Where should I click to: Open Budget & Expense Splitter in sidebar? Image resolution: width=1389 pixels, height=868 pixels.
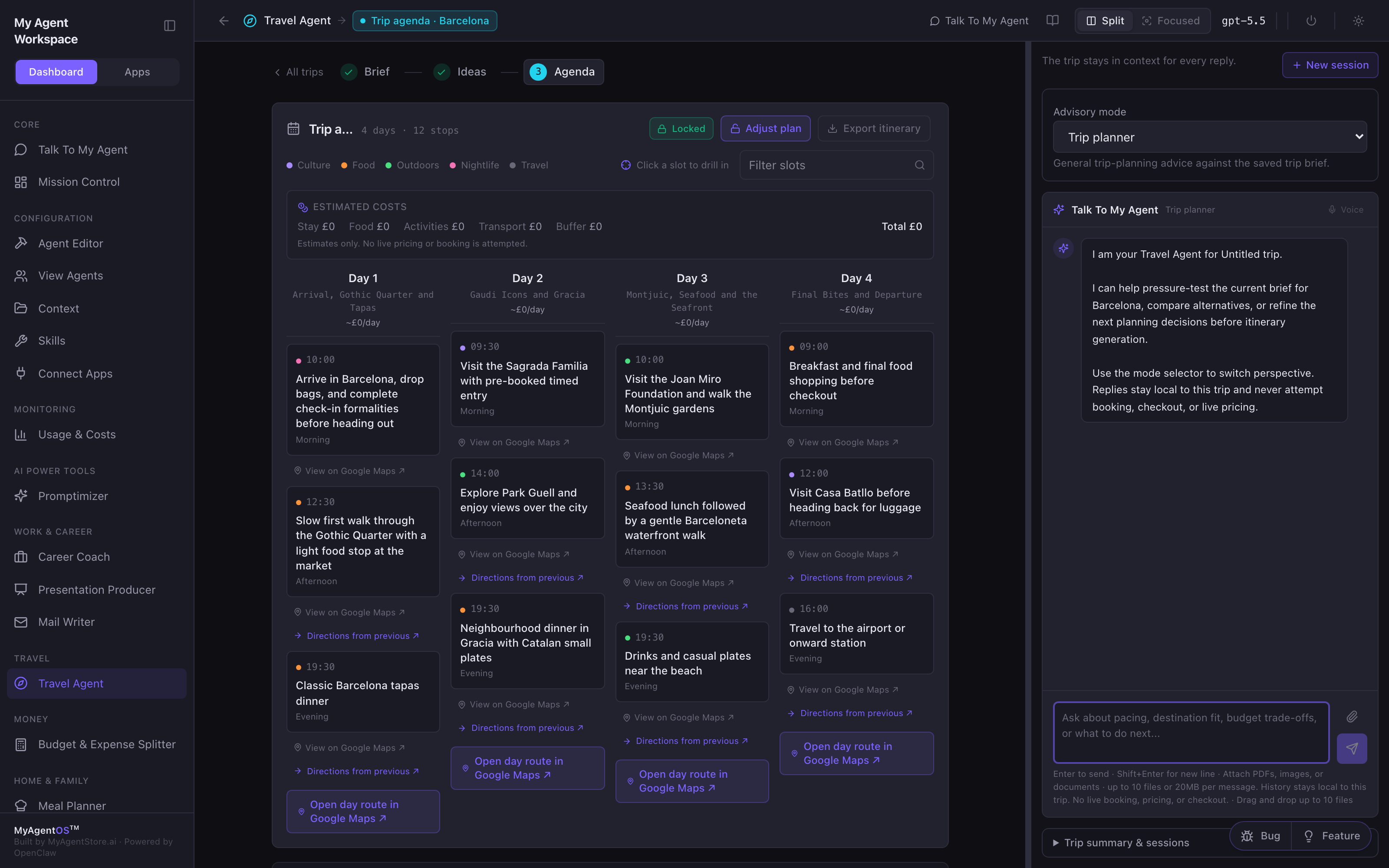(x=96, y=745)
